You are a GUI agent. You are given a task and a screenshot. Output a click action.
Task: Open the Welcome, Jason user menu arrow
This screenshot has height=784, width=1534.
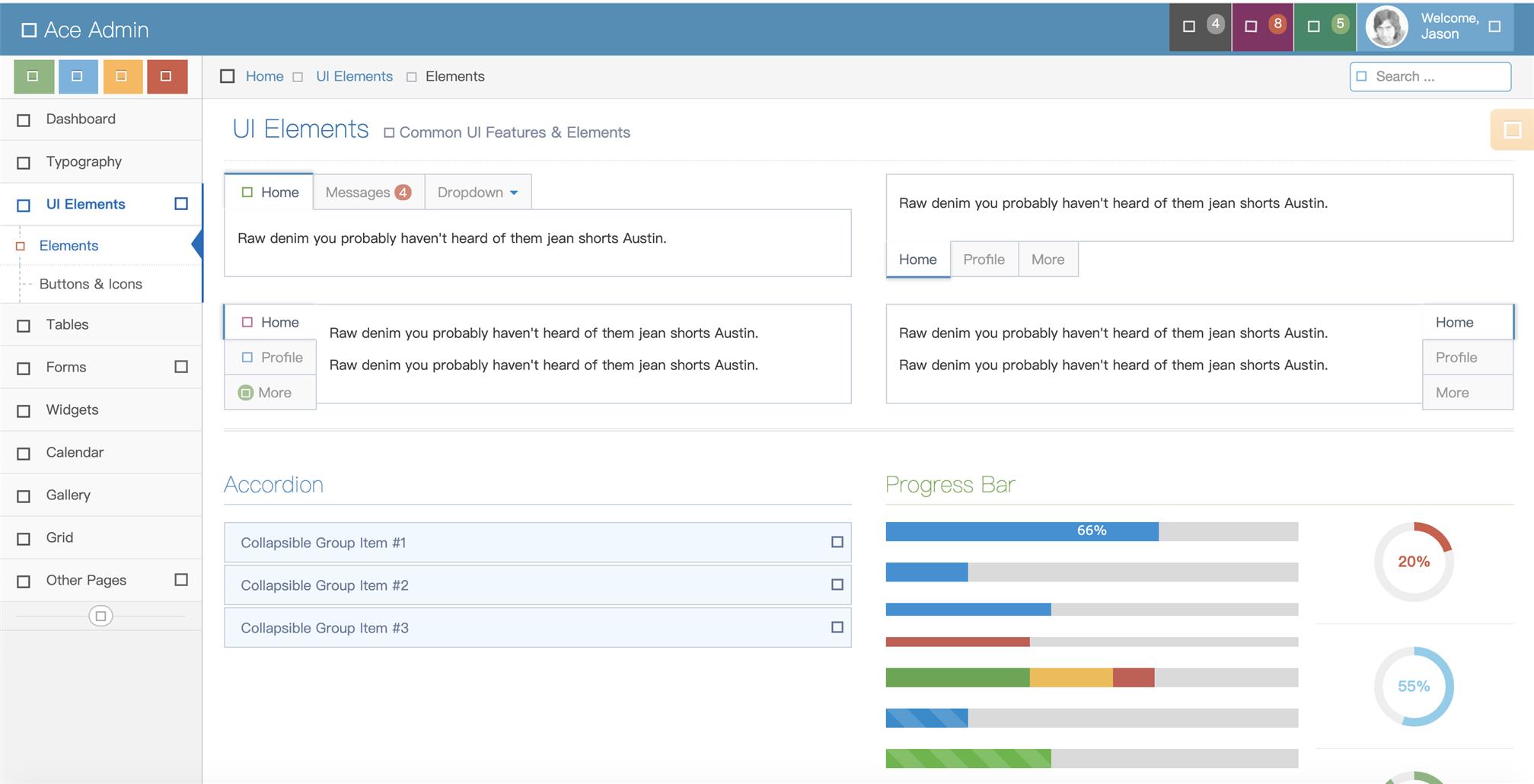1494,27
